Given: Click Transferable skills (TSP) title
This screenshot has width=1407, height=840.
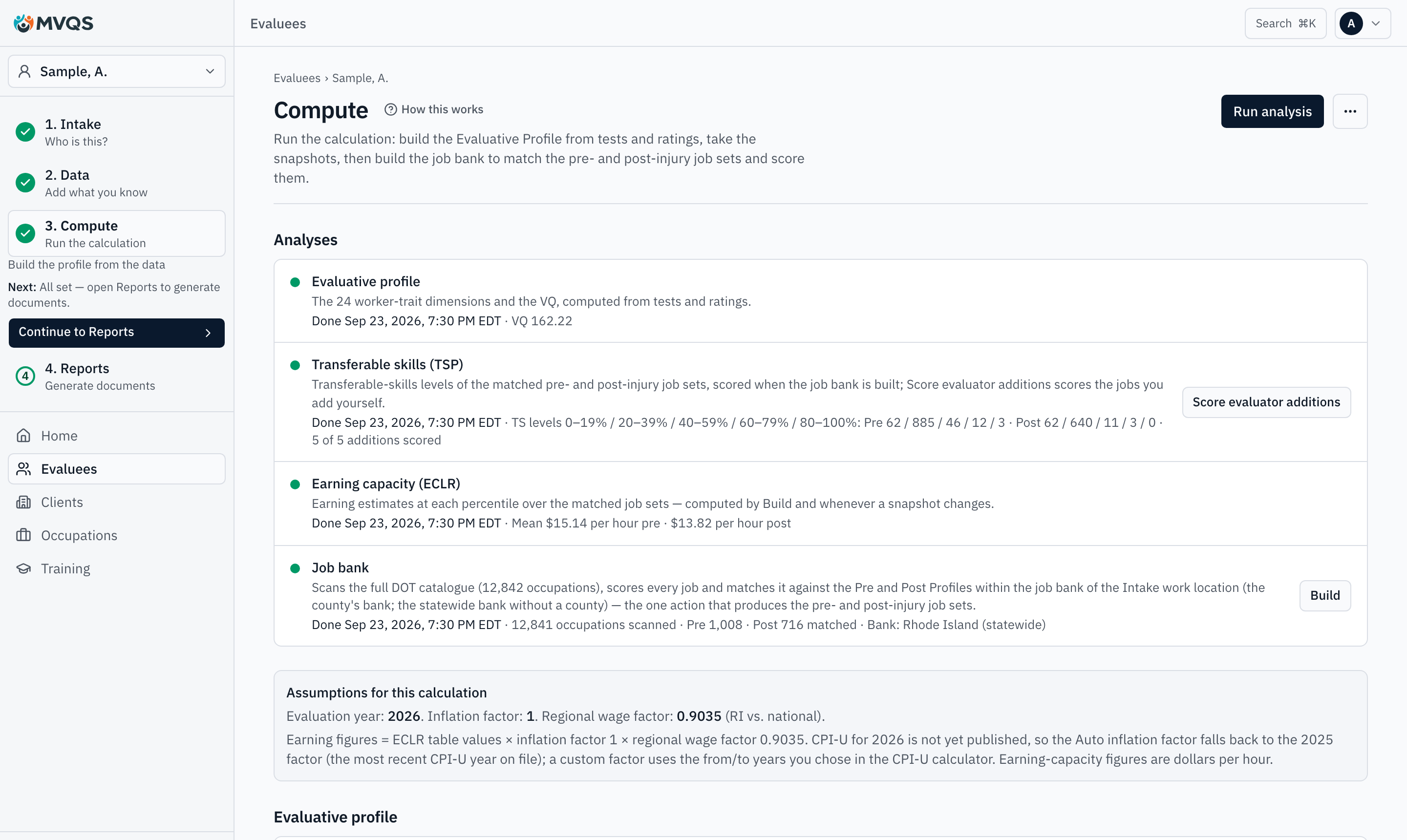Looking at the screenshot, I should pos(387,364).
